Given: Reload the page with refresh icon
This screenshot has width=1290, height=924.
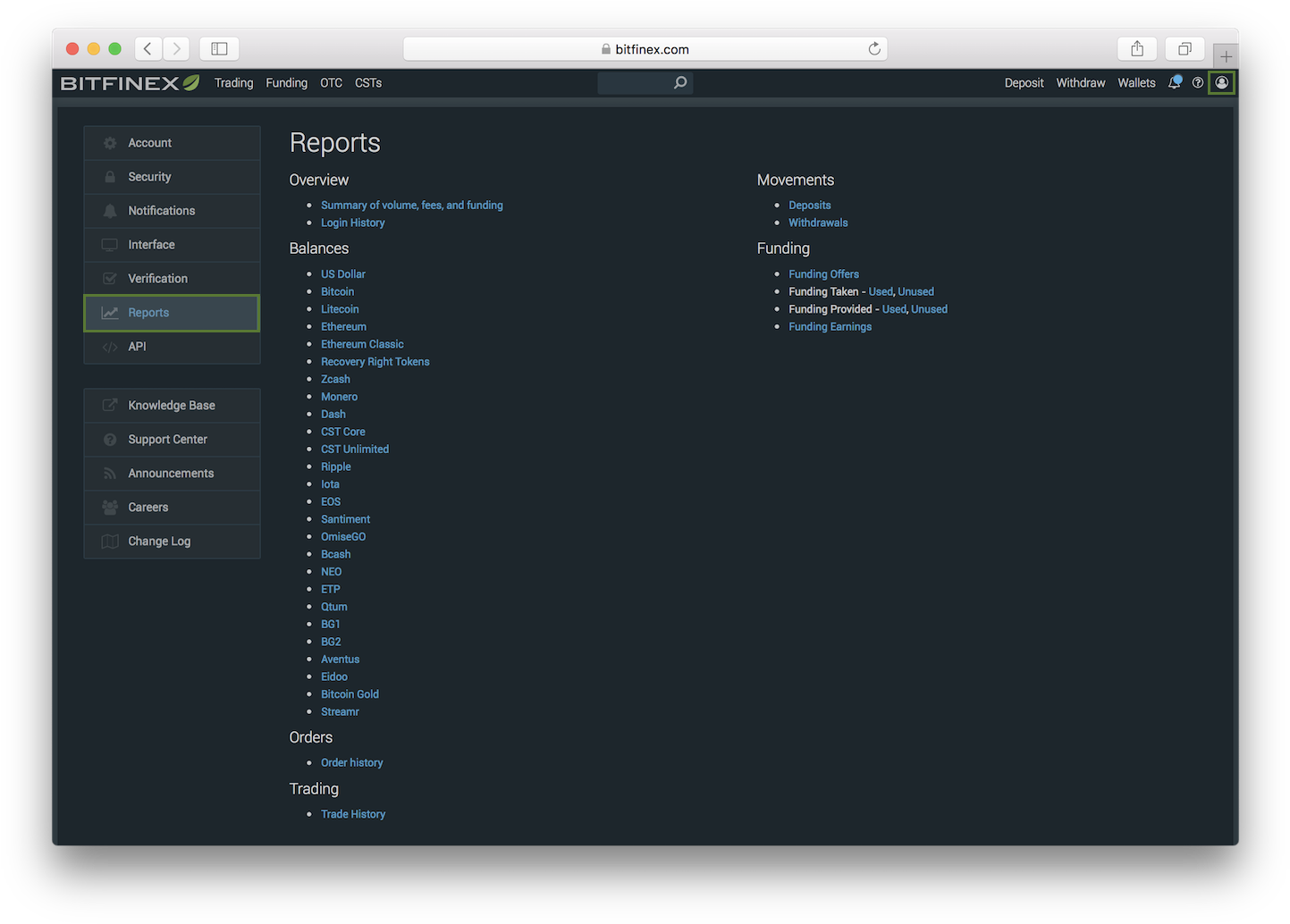Looking at the screenshot, I should point(874,48).
